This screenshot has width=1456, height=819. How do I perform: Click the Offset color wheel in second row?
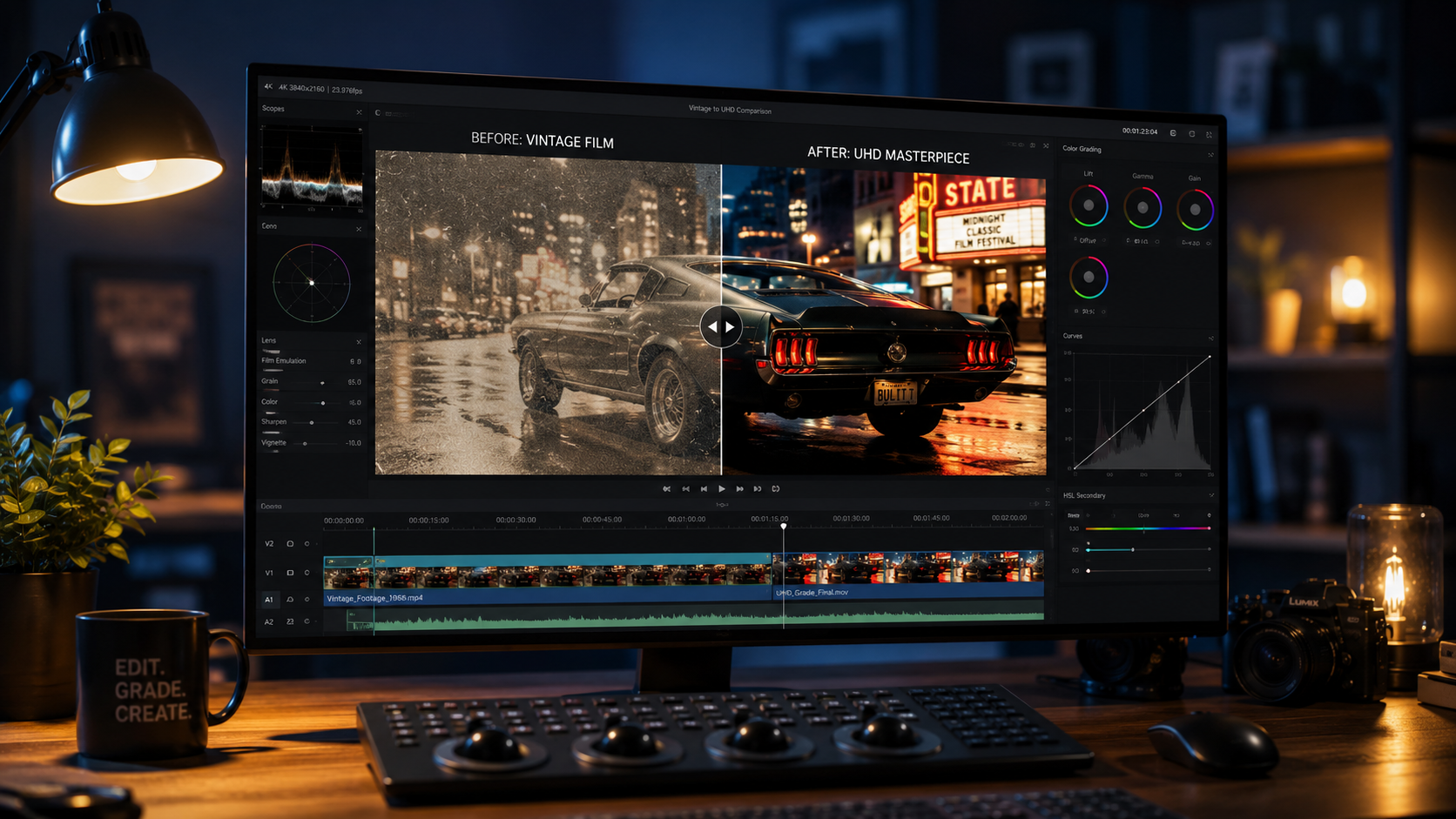pos(1089,278)
